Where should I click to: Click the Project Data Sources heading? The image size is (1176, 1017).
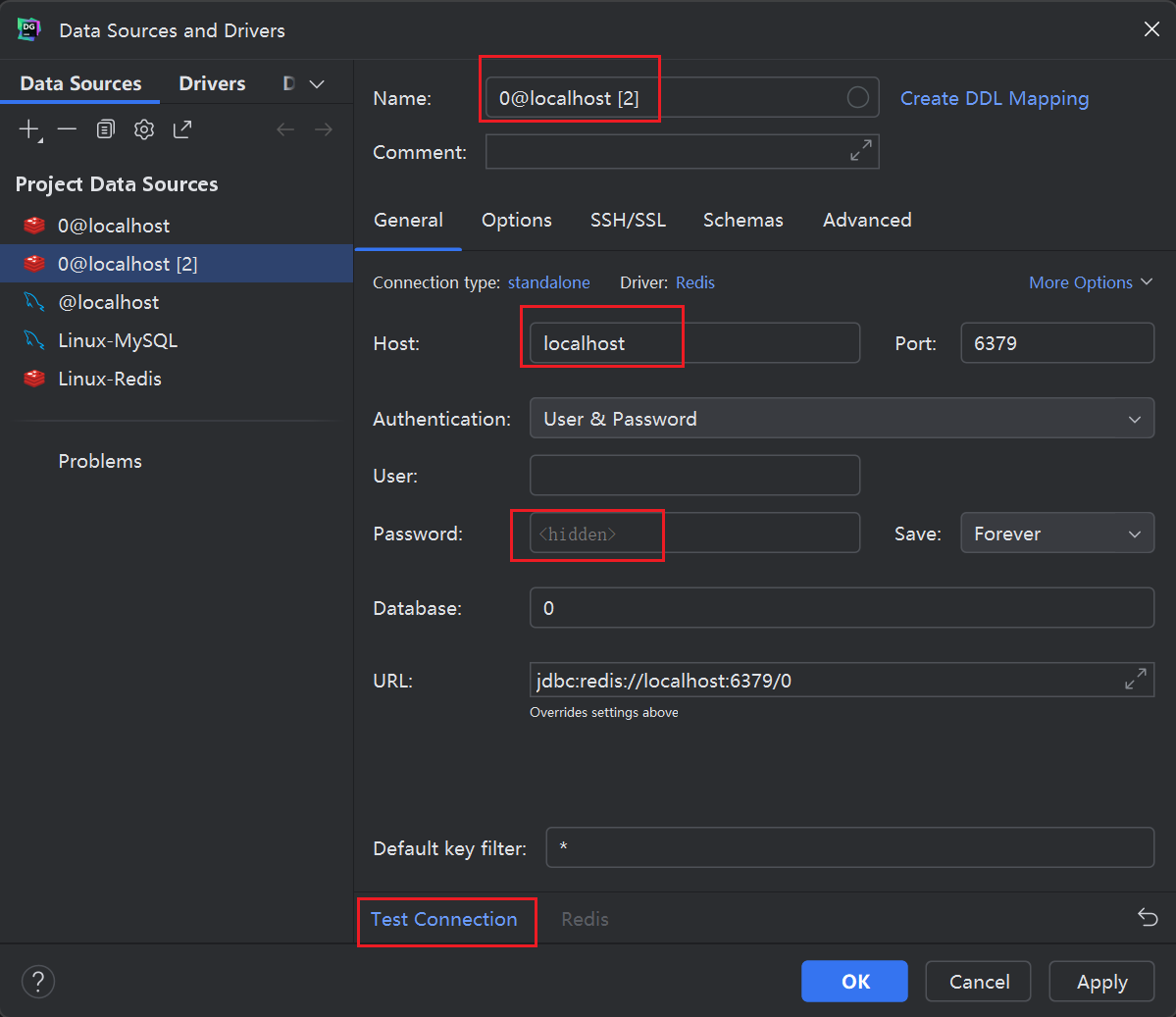(117, 183)
